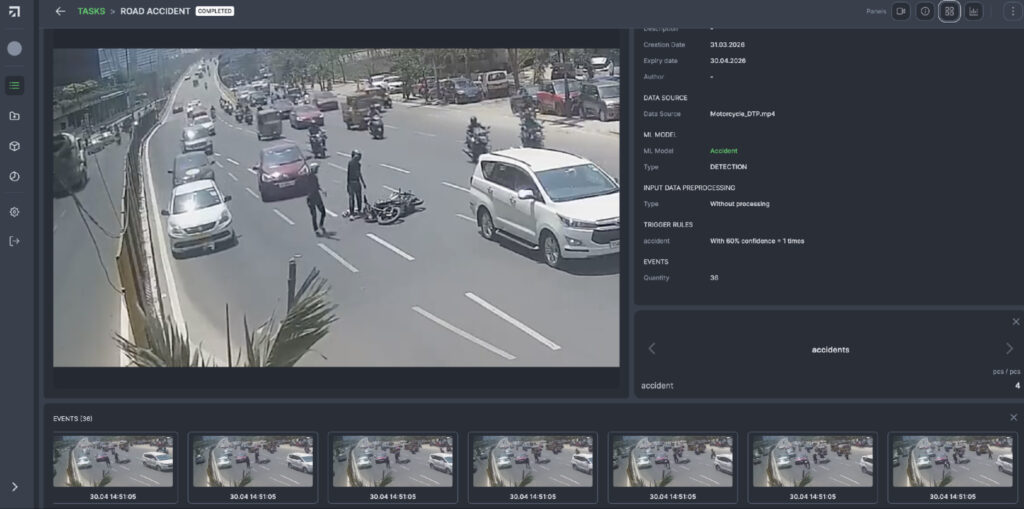Click the ML MODEL section heading
Viewport: 1024px width, 509px height.
660,135
